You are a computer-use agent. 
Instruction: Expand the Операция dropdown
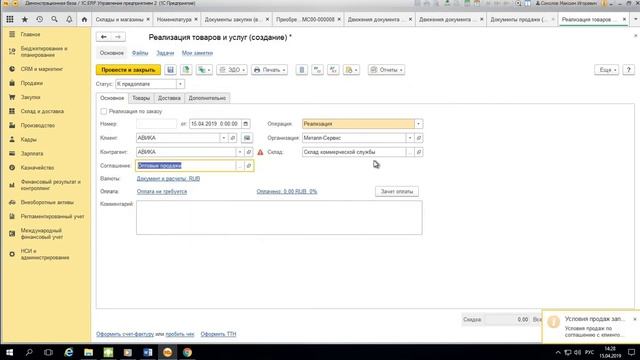[418, 124]
